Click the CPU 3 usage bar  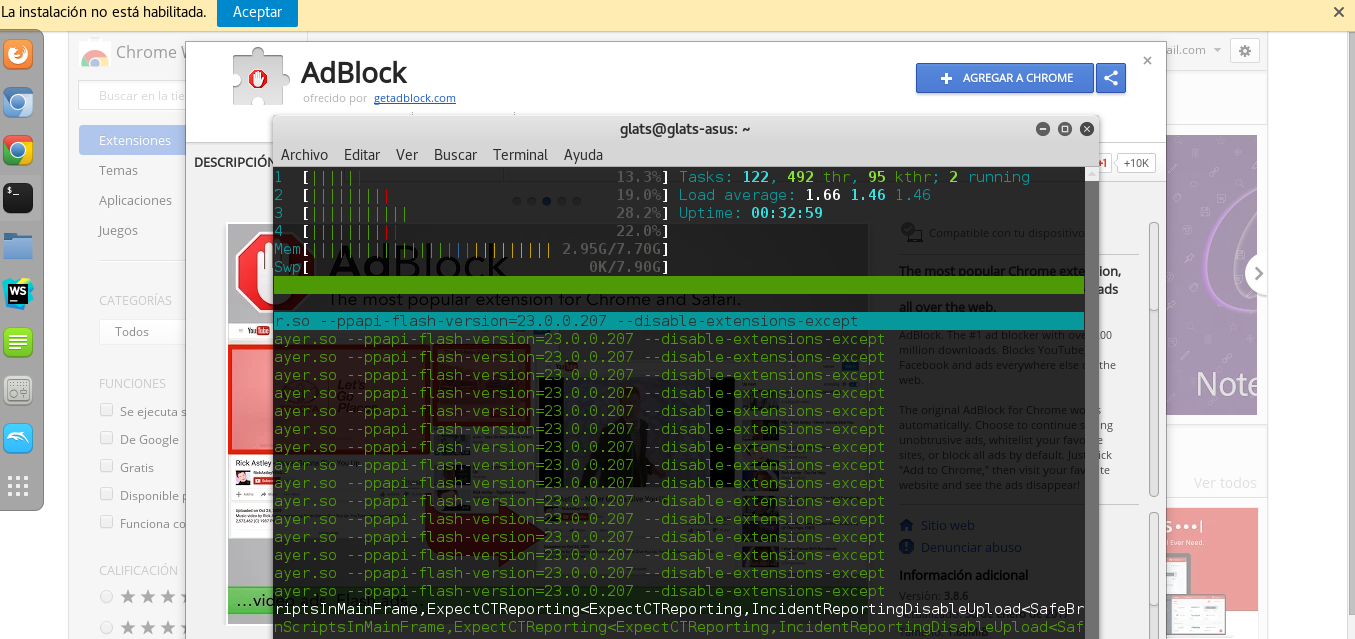point(471,213)
